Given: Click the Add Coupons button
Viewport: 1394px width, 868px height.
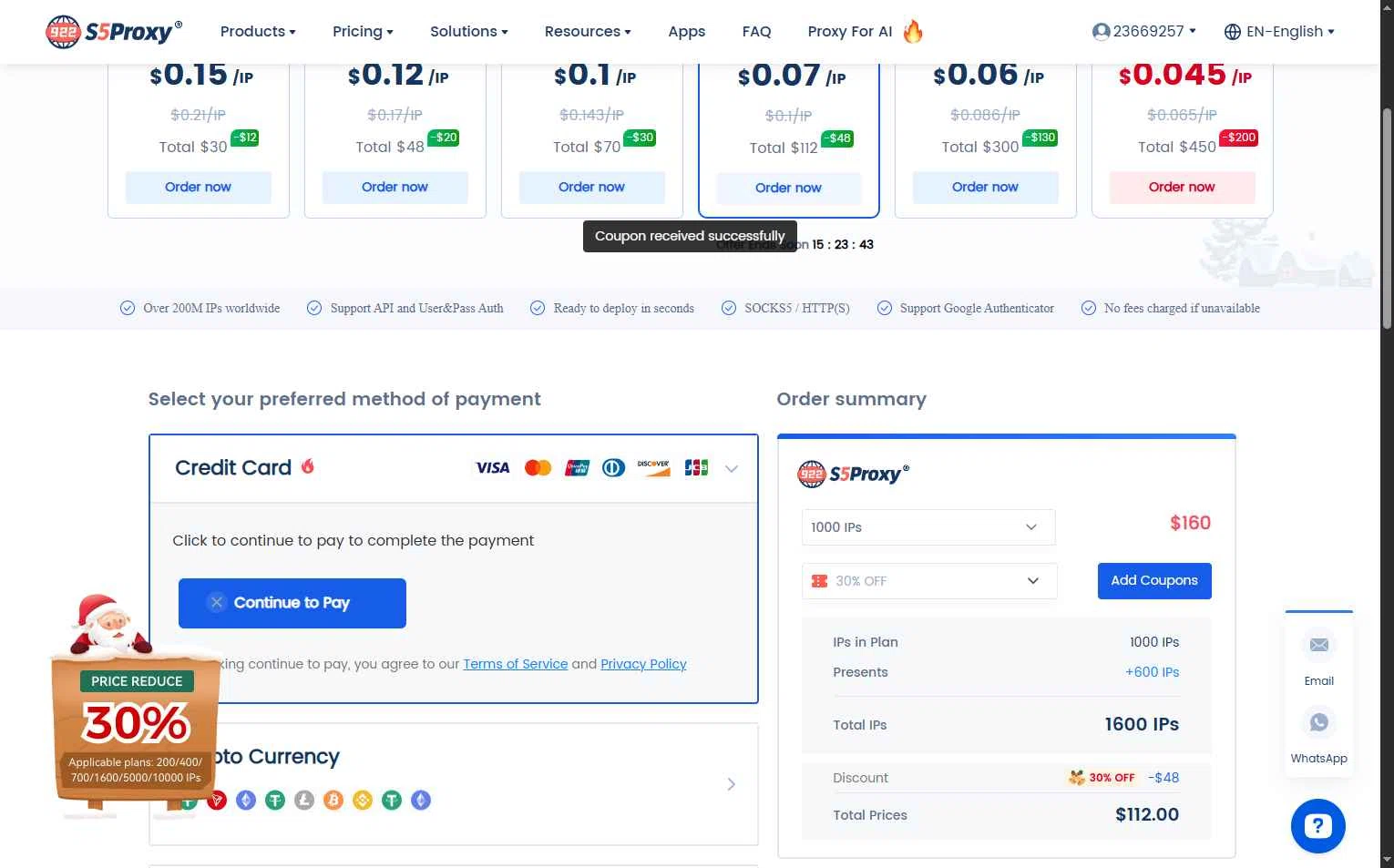Looking at the screenshot, I should click(x=1154, y=581).
